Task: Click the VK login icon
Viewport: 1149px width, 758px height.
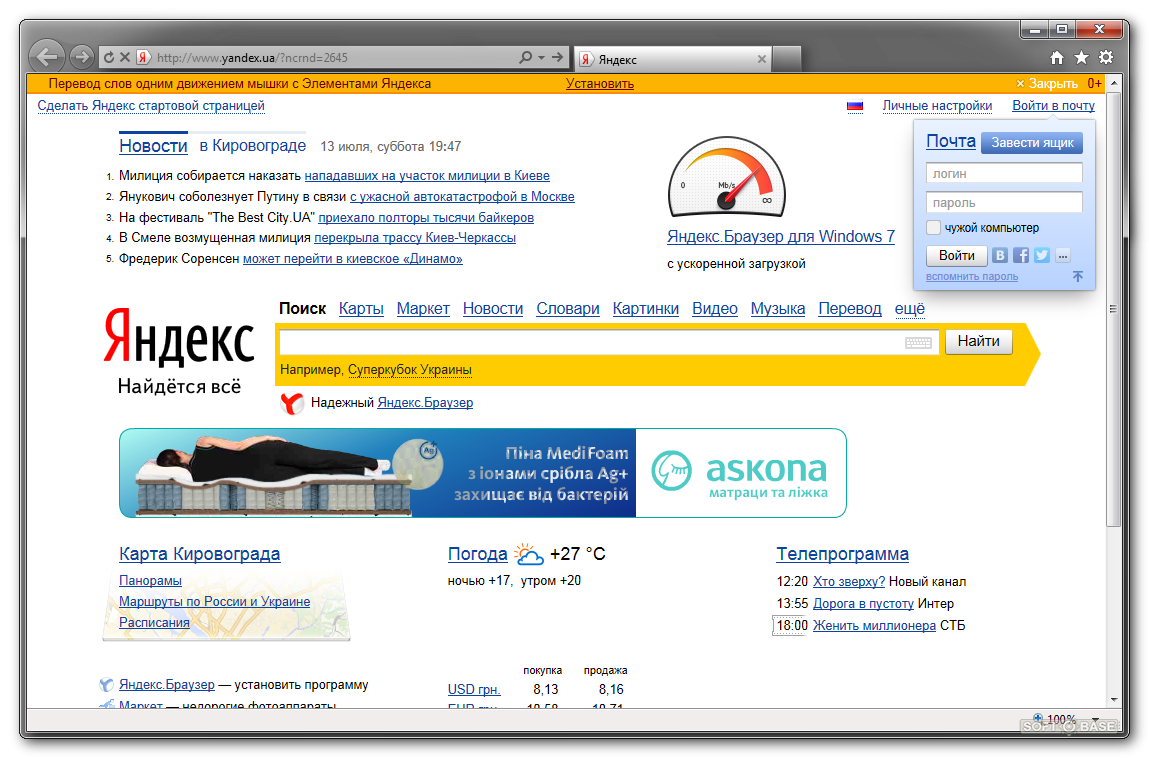Action: 1000,255
